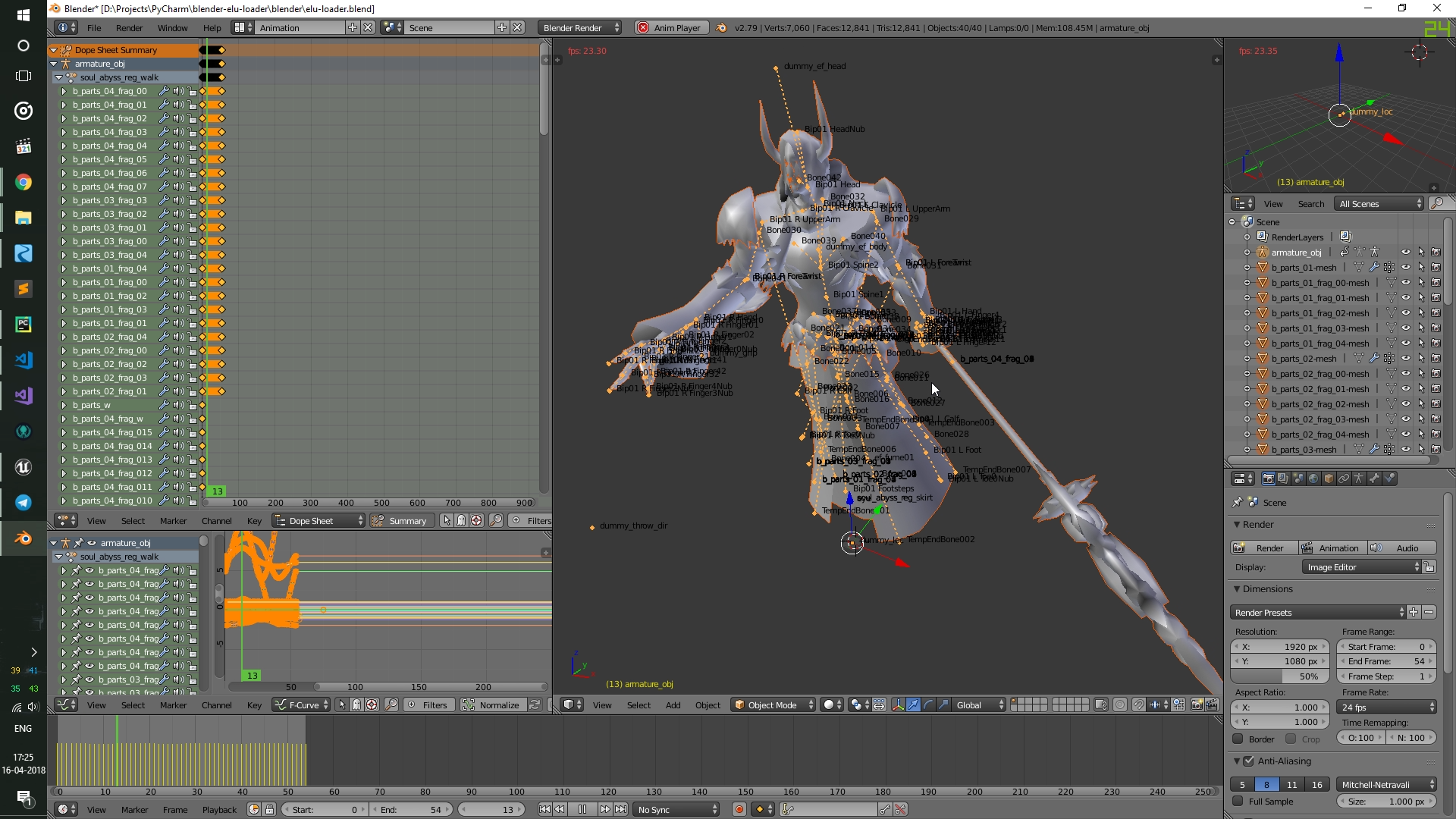This screenshot has height=819, width=1456.
Task: Click the Anim Player button
Action: click(x=671, y=27)
